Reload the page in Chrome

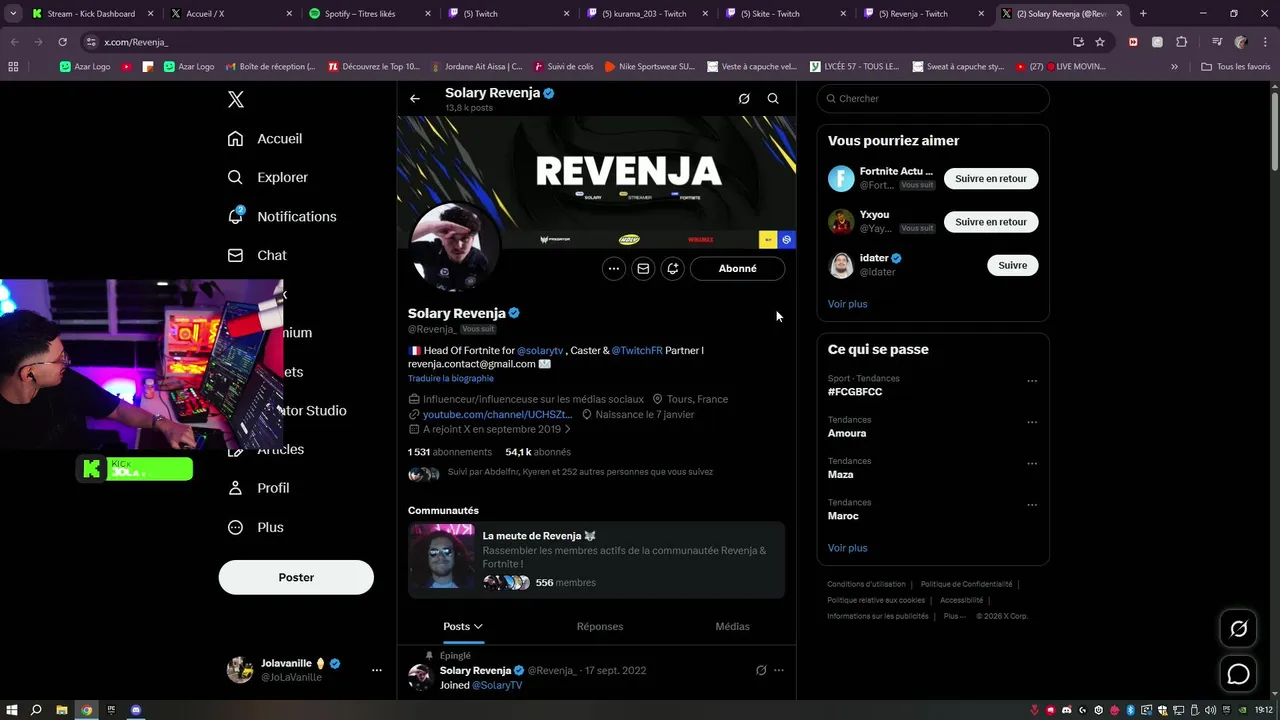tap(62, 42)
